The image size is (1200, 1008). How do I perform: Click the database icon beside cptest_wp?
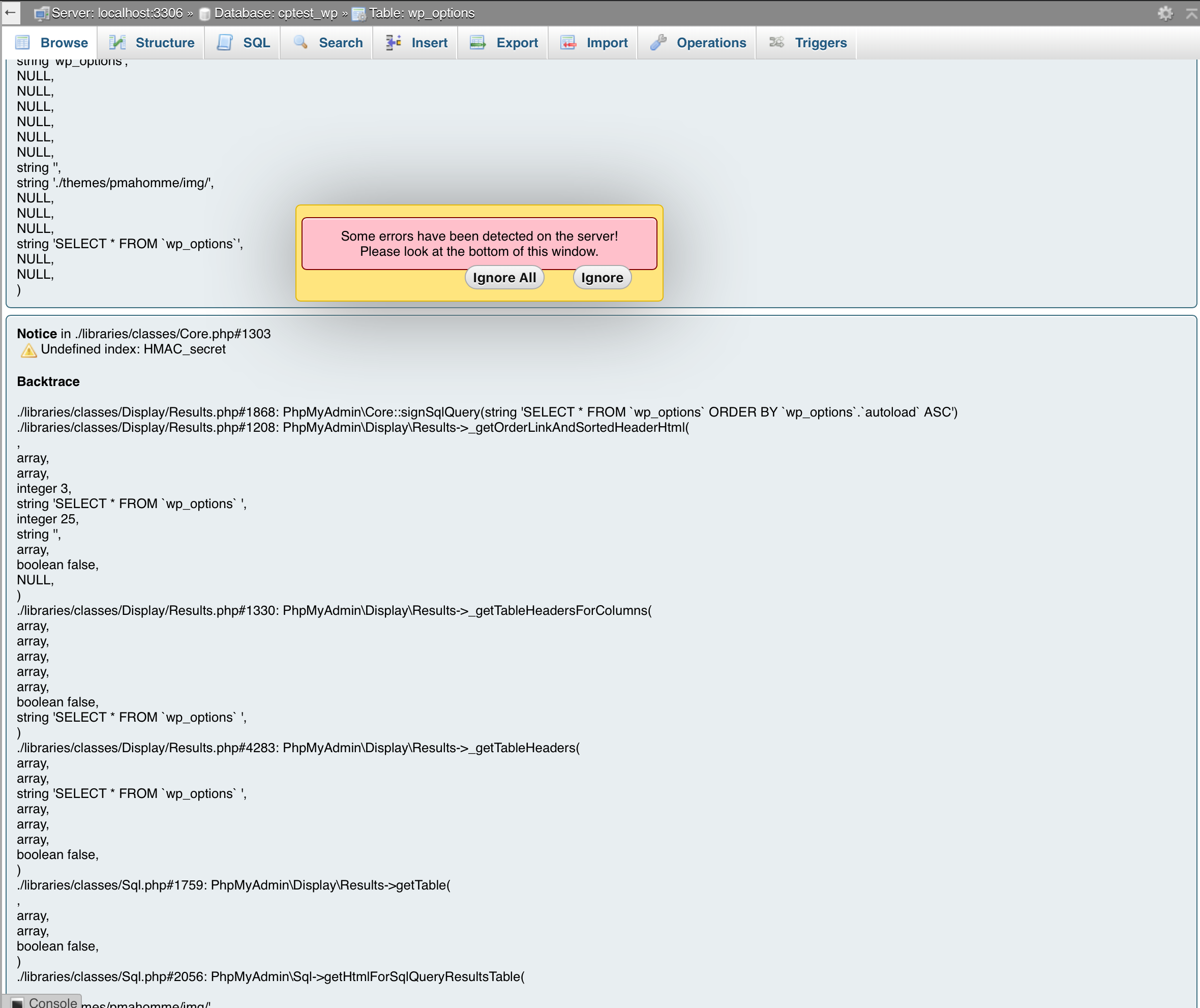tap(204, 13)
